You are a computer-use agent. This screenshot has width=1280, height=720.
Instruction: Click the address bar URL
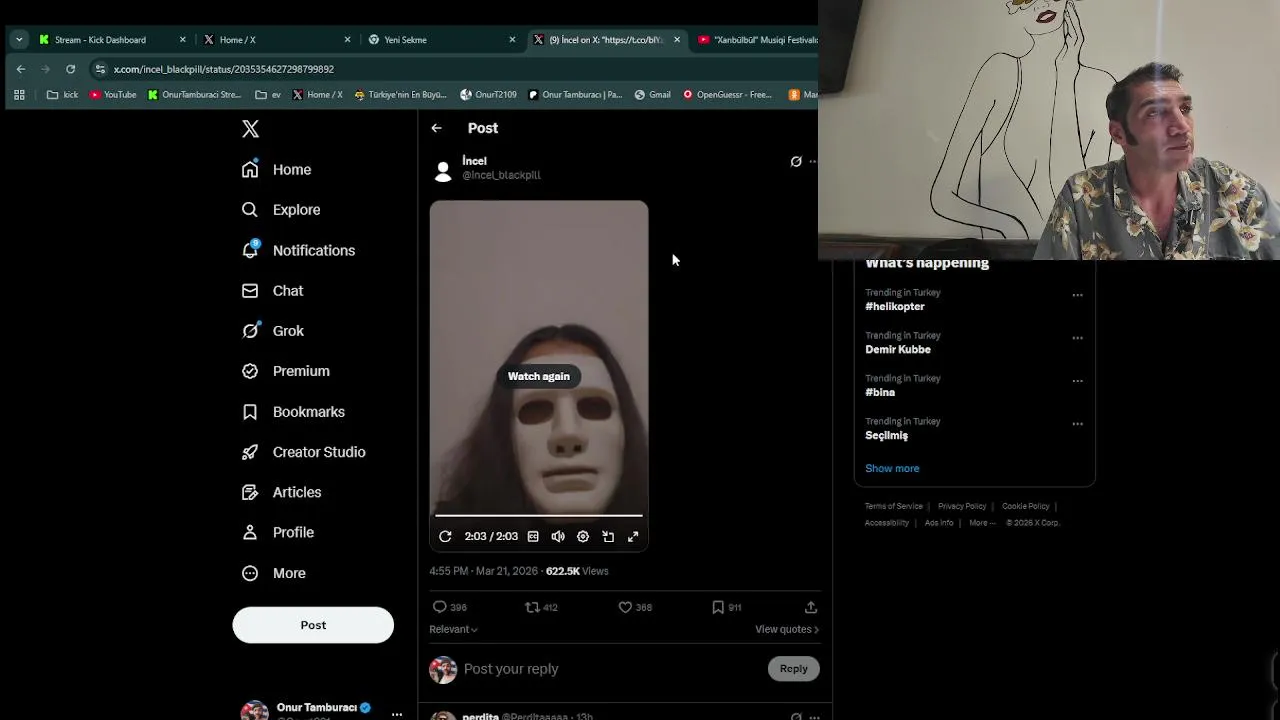tap(224, 69)
